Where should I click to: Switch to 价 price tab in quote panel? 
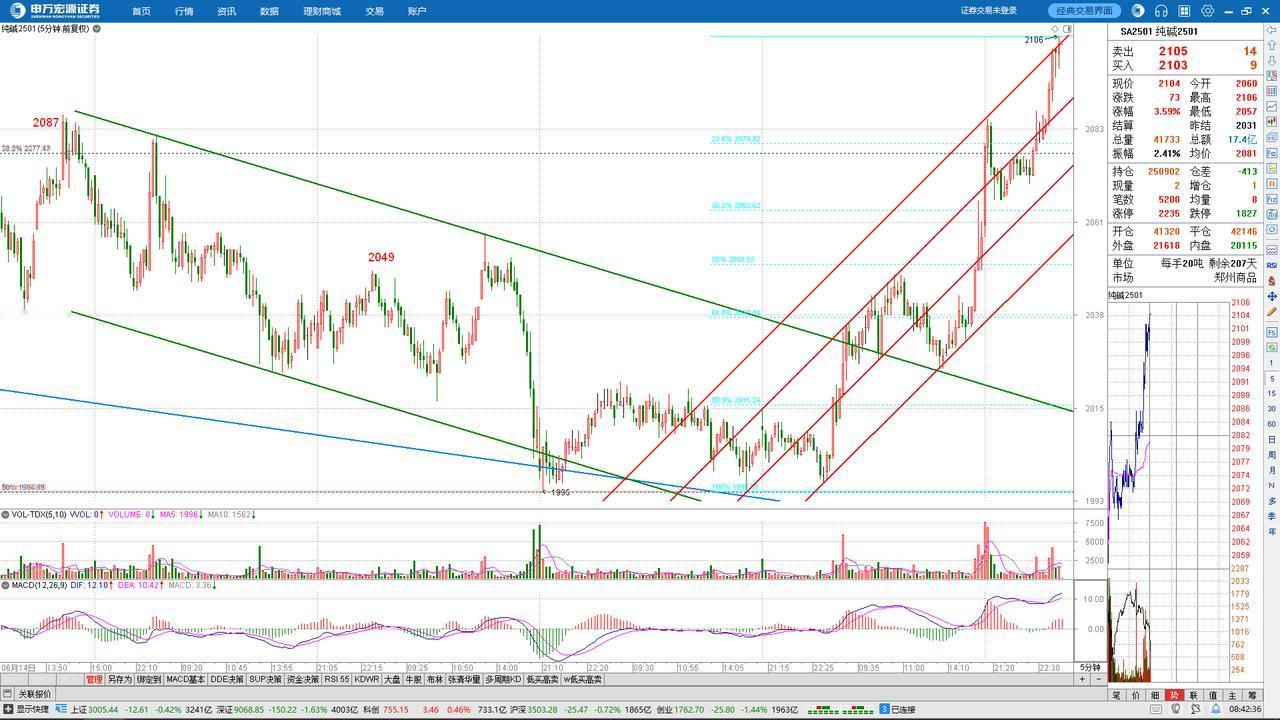(1136, 695)
